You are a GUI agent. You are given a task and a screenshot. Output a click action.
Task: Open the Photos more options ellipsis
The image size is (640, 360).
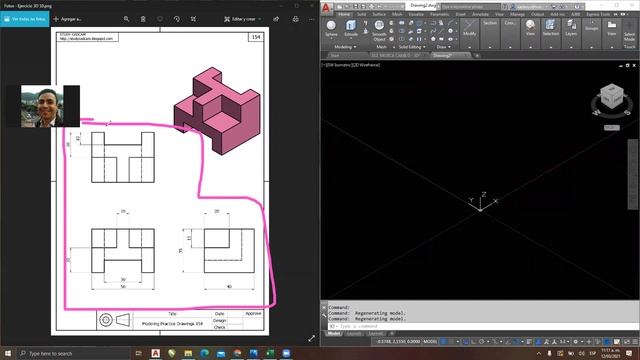point(311,19)
